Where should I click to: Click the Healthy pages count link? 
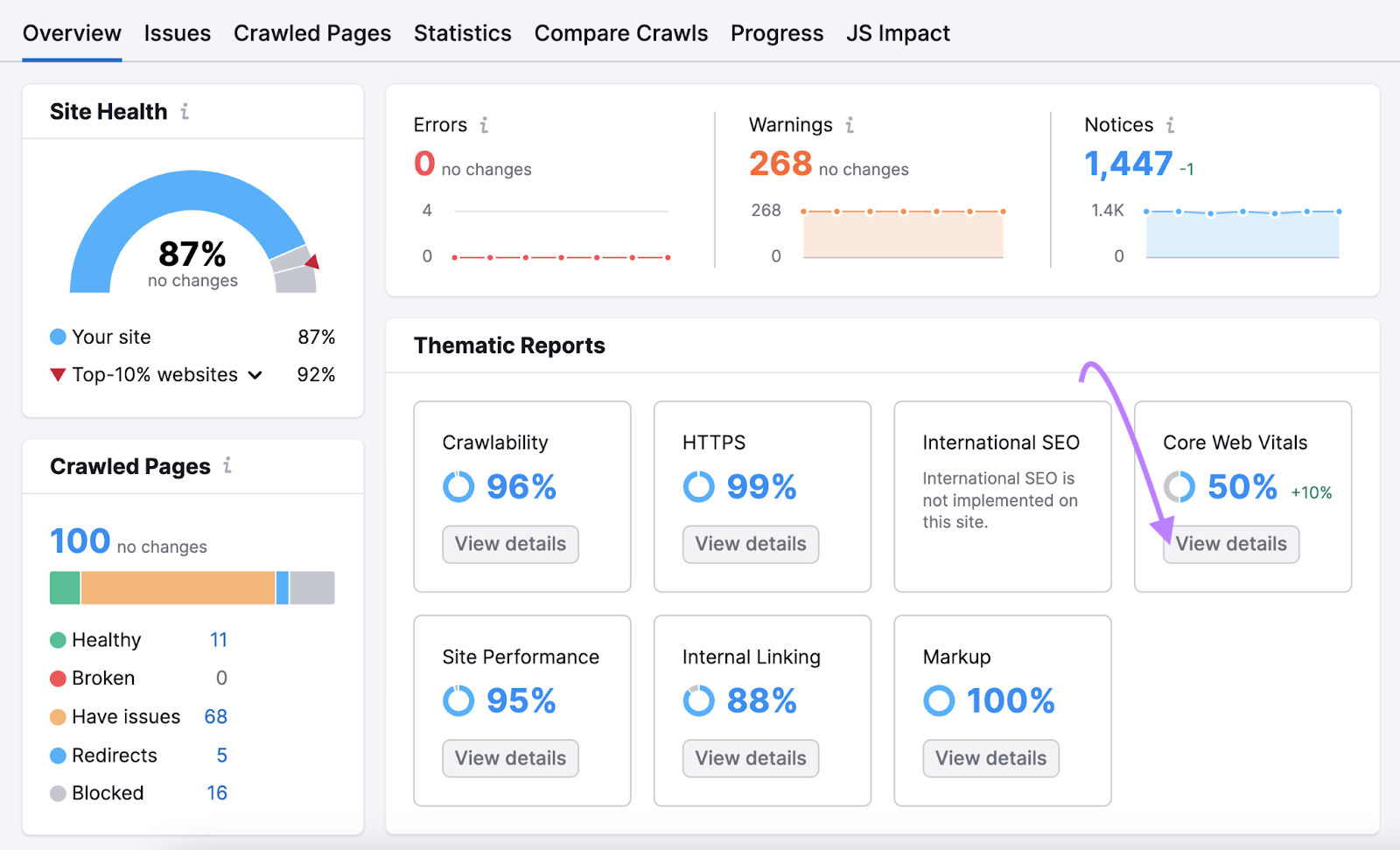coord(220,639)
